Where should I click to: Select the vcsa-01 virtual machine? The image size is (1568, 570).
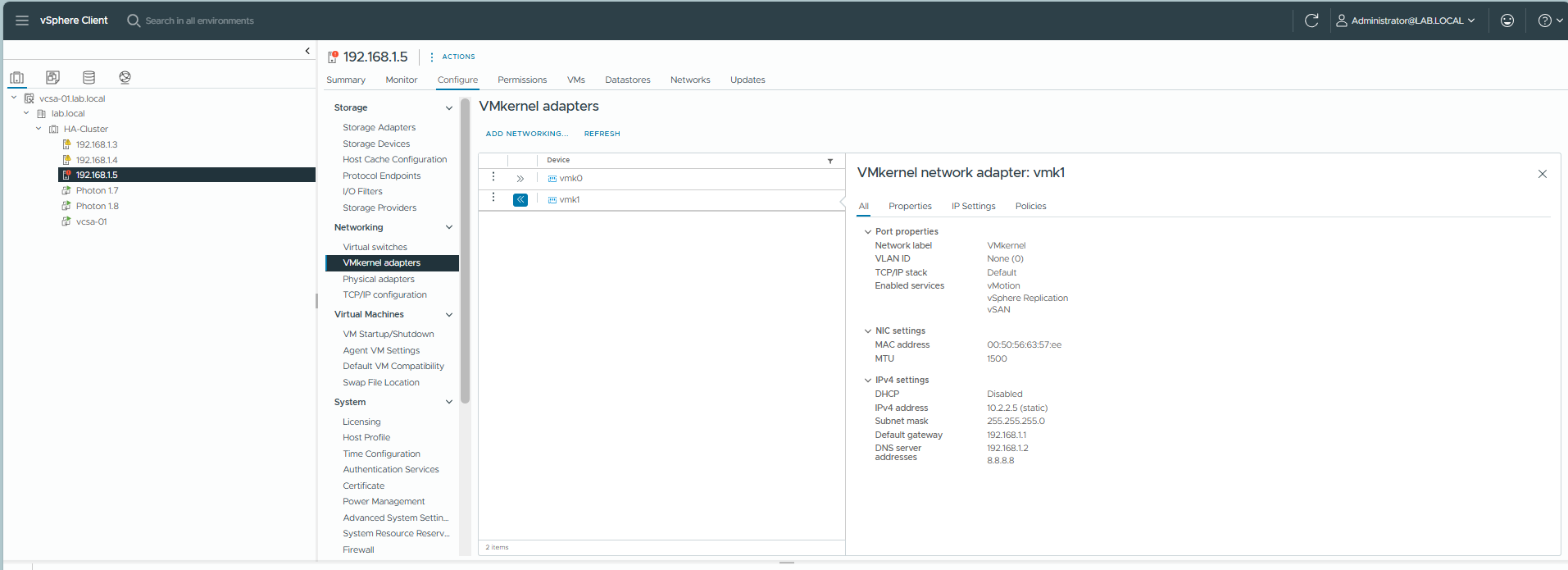[91, 221]
